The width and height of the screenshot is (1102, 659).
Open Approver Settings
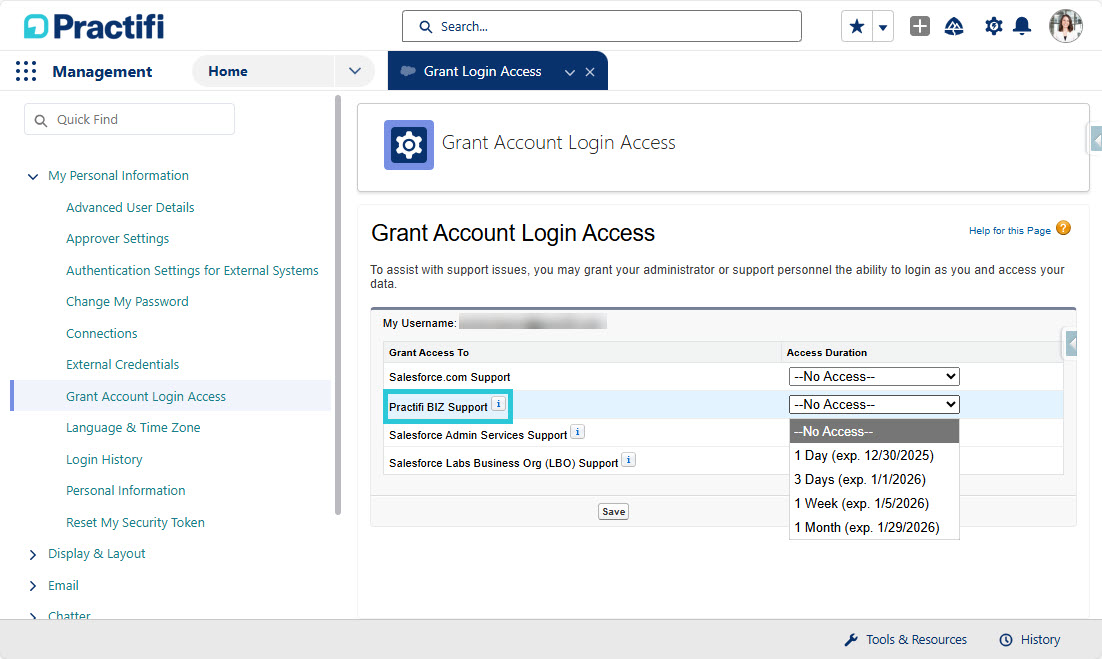click(x=117, y=239)
